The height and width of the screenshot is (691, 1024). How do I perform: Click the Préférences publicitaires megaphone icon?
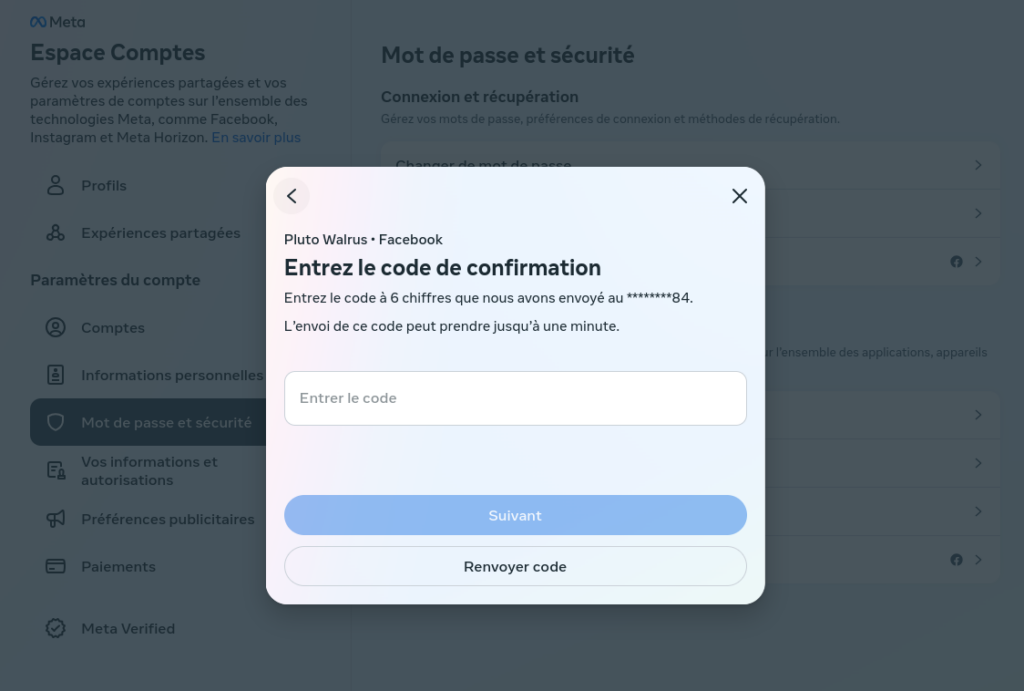[56, 519]
